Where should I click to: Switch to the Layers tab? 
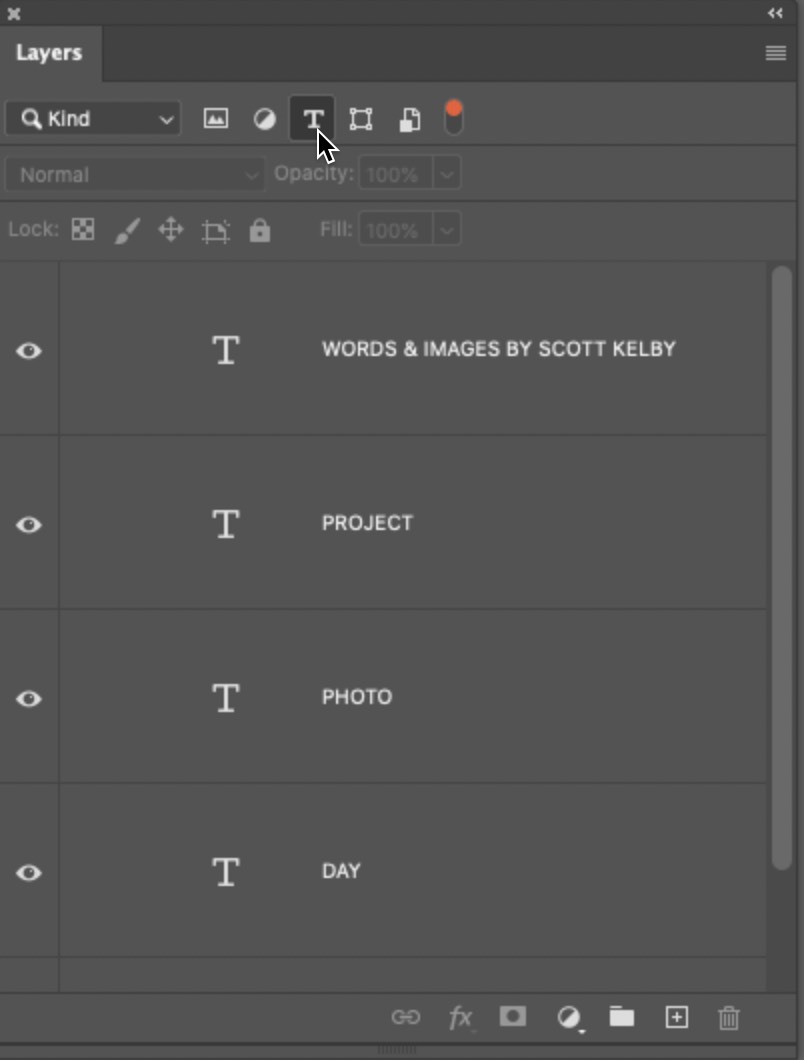coord(49,53)
